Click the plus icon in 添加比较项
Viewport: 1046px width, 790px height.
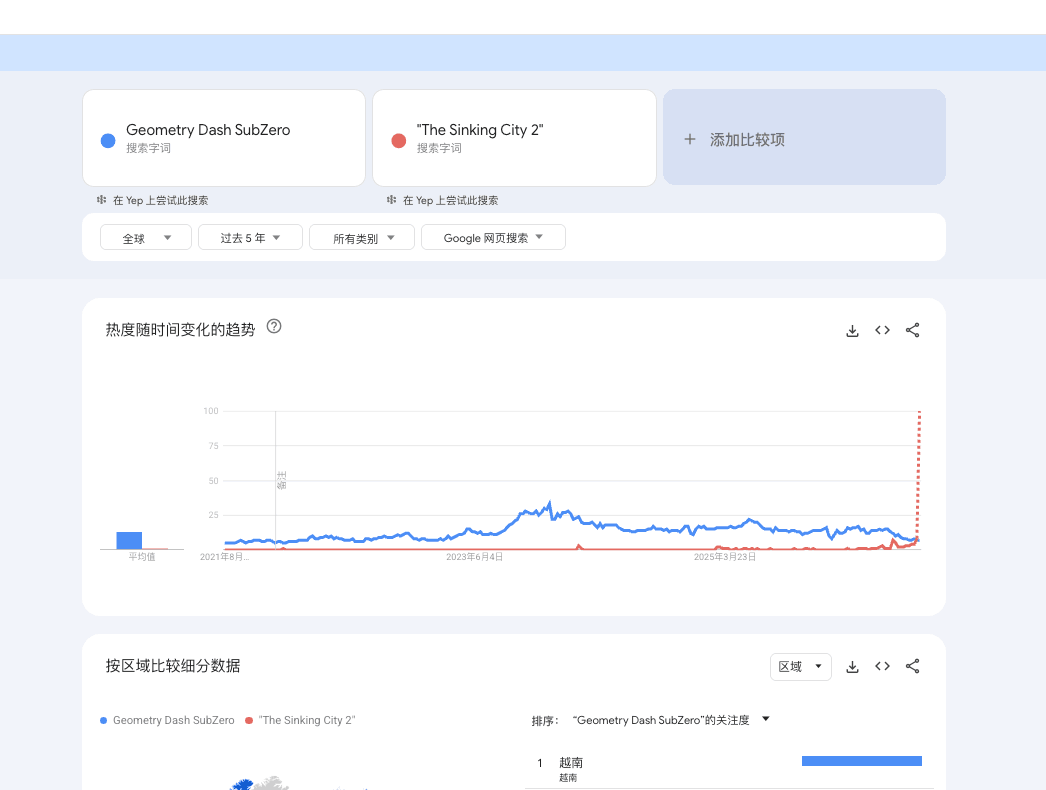(690, 139)
